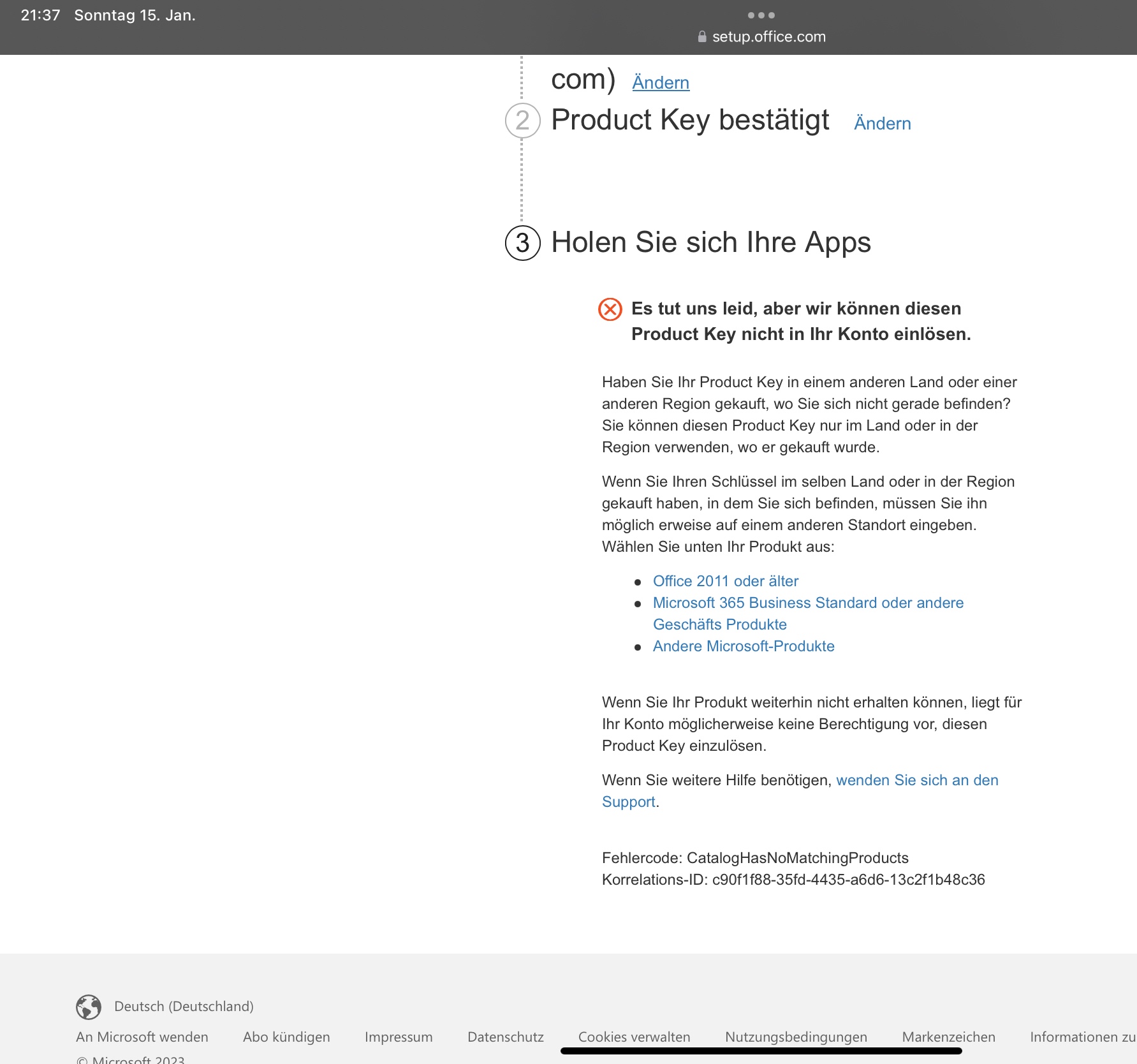Open the setup.office.com address bar
1137x1064 pixels.
761,36
